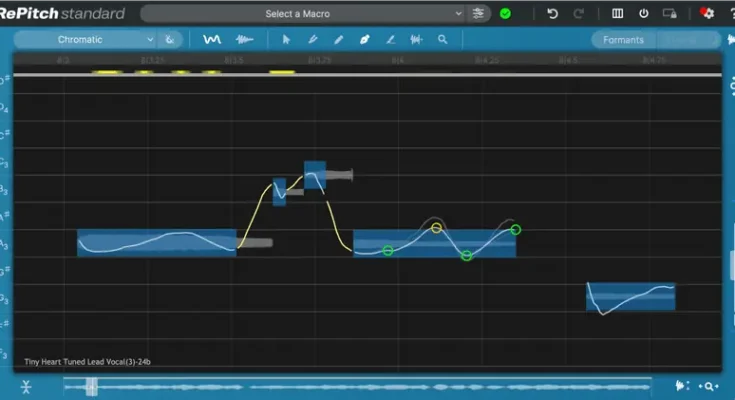Click the macro settings sliders icon
Image resolution: width=735 pixels, height=400 pixels.
click(480, 14)
